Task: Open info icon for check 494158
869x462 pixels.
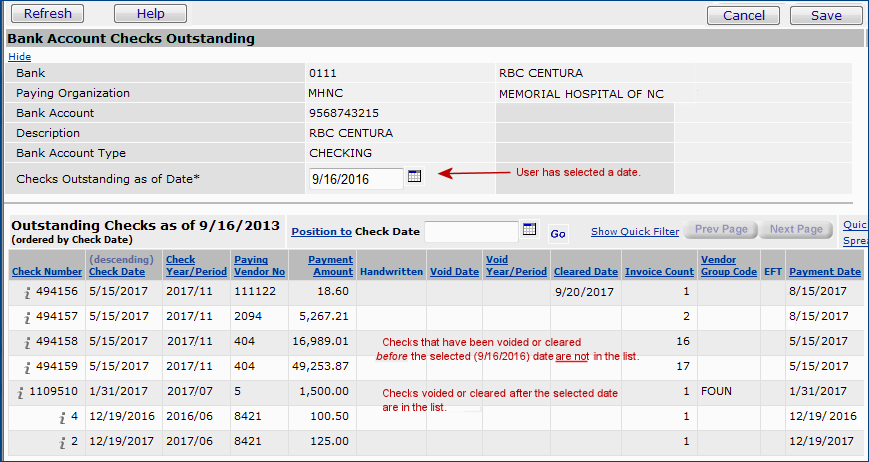Action: point(29,343)
